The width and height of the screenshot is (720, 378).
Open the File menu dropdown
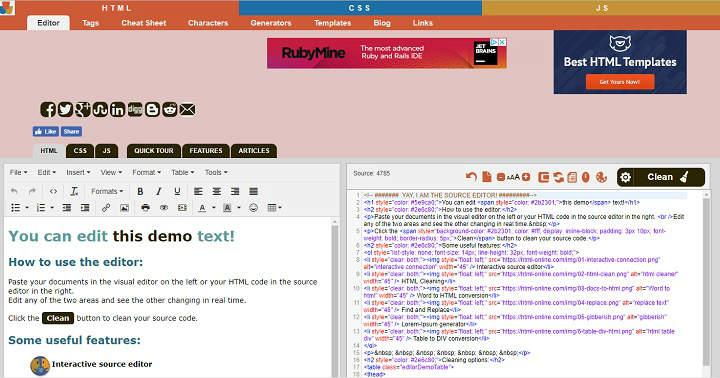19,172
